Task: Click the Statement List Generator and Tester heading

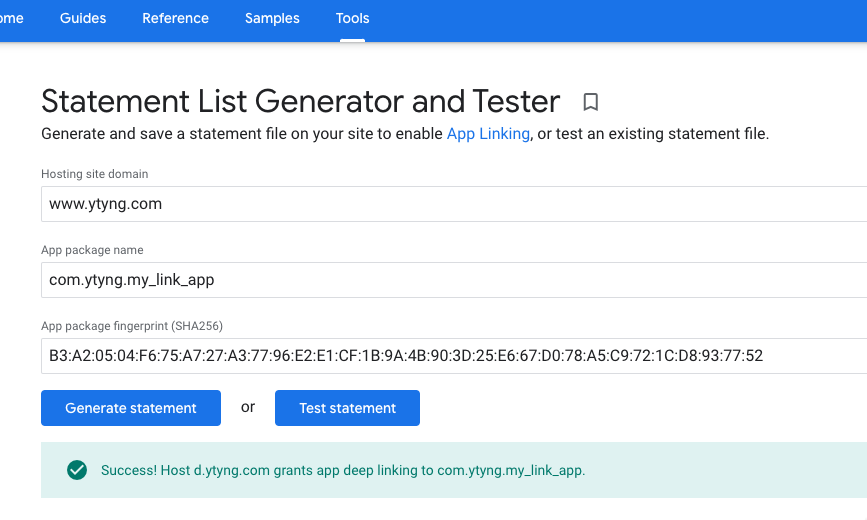Action: point(300,101)
